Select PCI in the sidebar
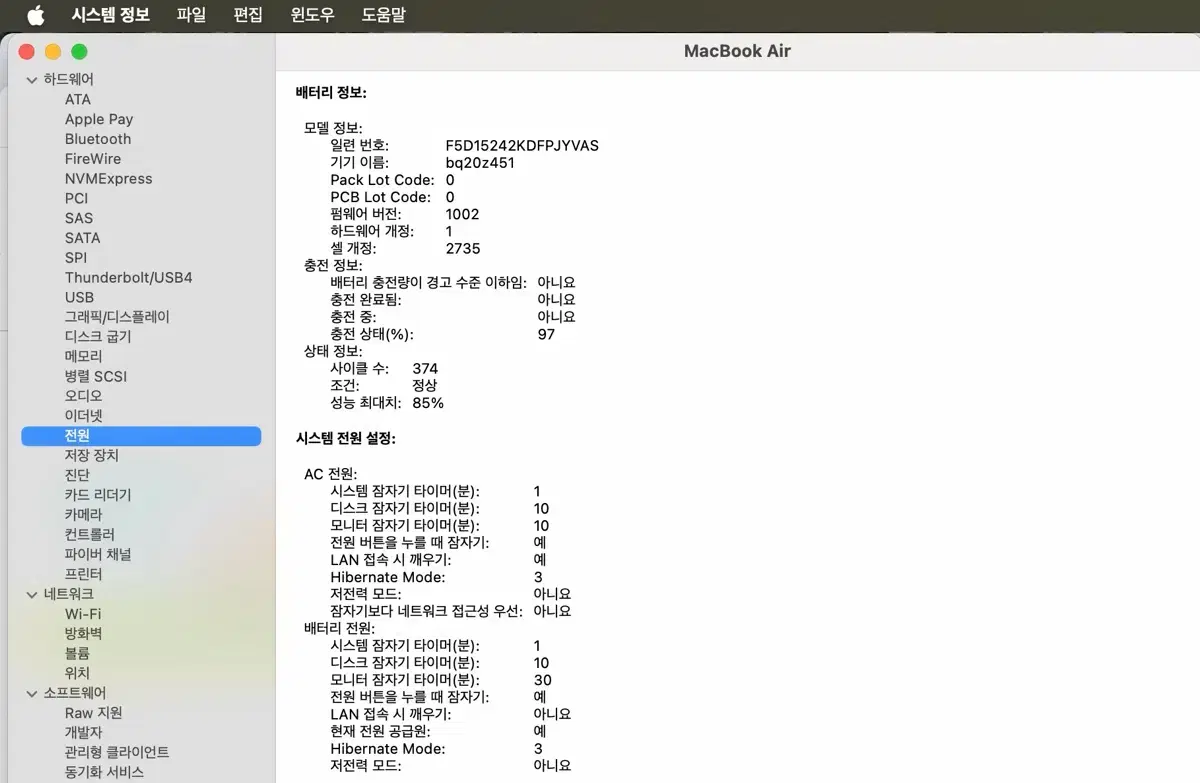 coord(77,198)
